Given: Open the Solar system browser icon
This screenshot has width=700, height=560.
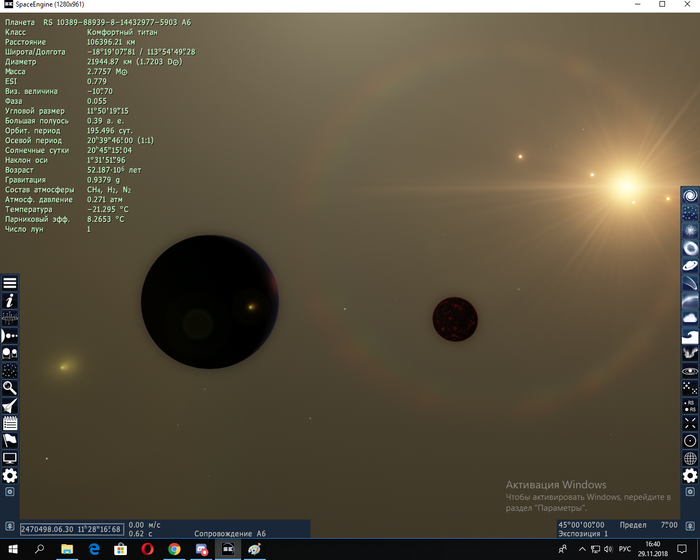Looking at the screenshot, I should [10, 335].
